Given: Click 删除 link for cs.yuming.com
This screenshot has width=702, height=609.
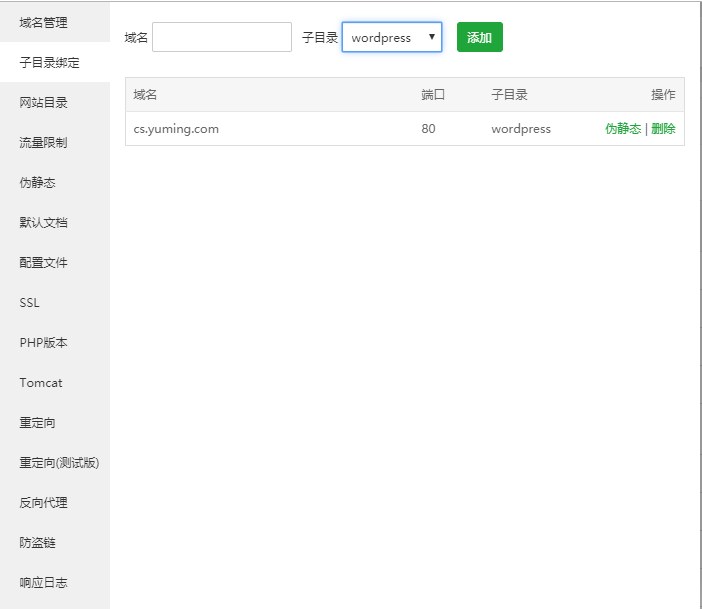Looking at the screenshot, I should pos(663,129).
